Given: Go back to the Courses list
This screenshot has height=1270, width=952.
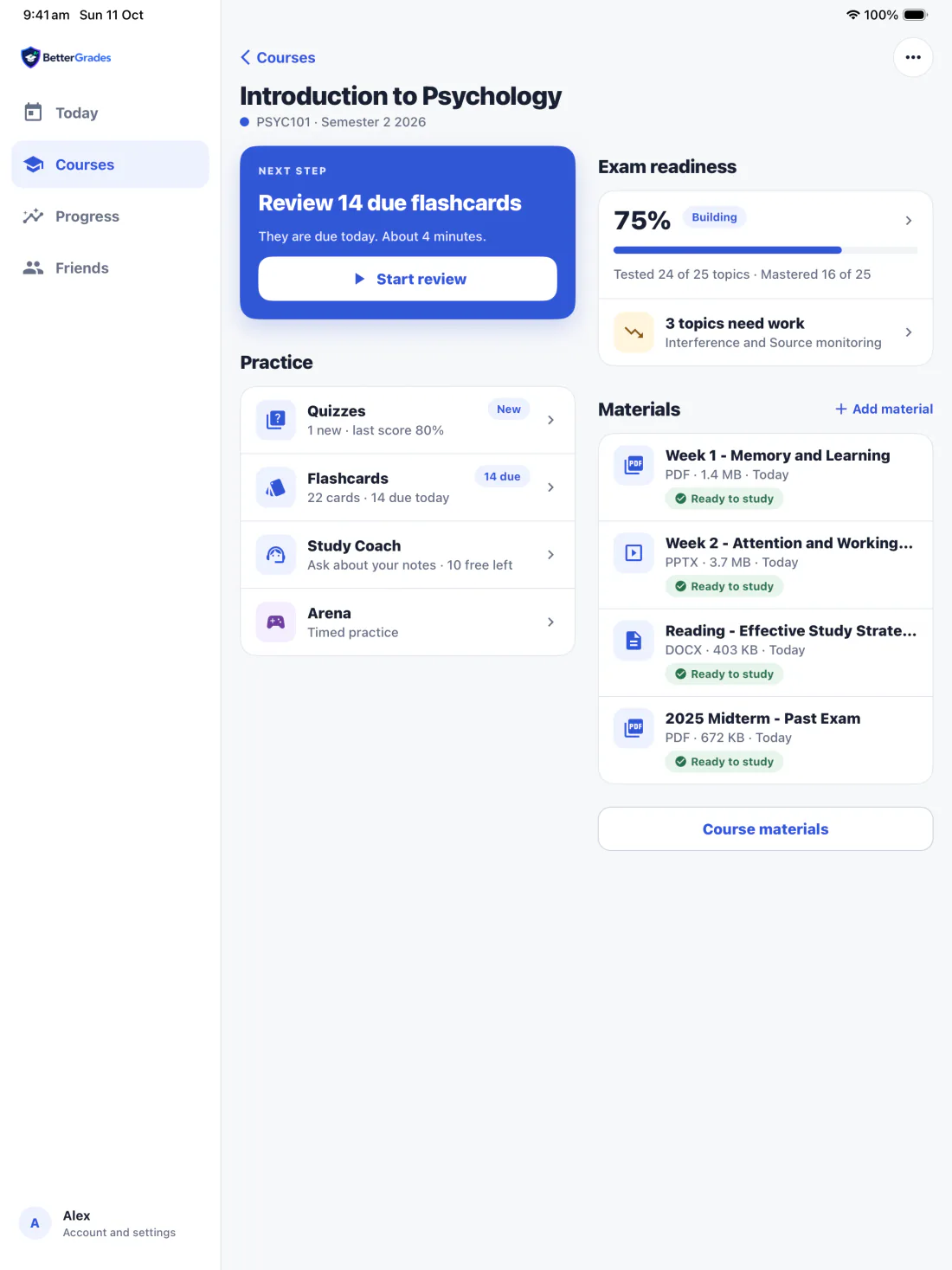Looking at the screenshot, I should tap(278, 57).
